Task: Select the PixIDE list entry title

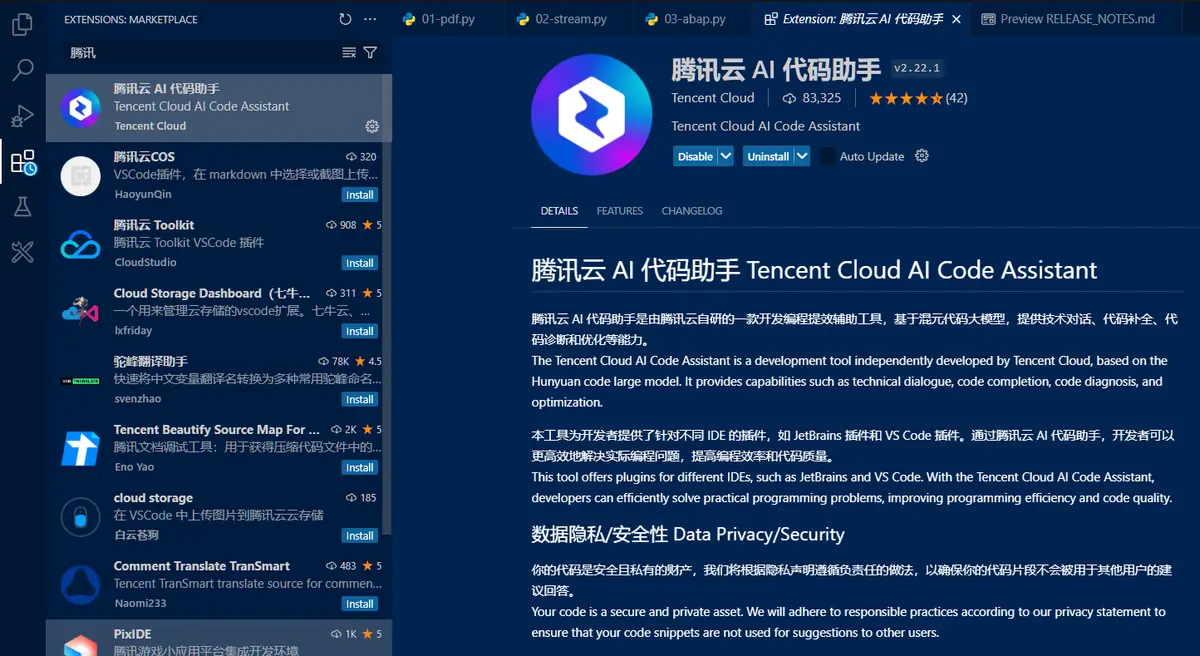Action: 132,634
